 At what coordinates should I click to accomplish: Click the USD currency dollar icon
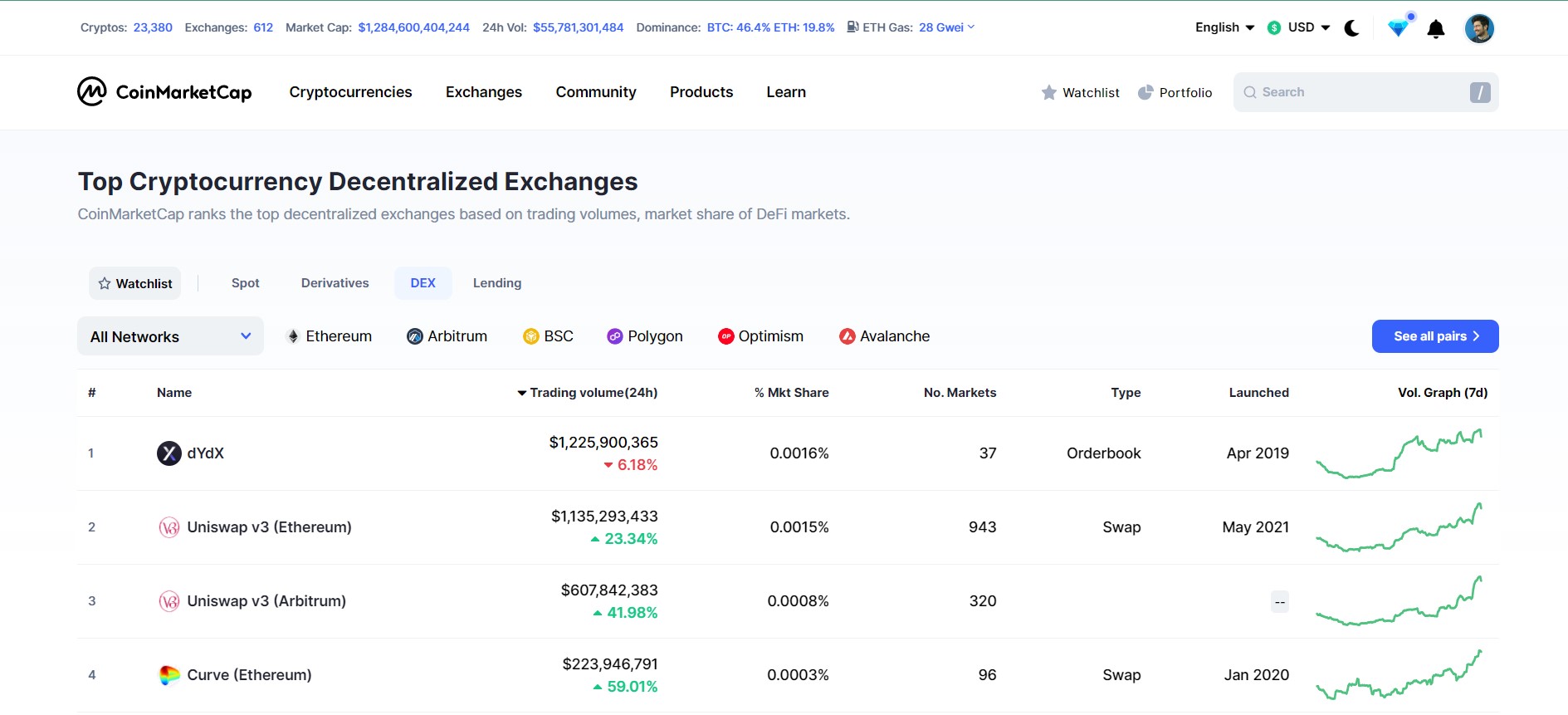click(x=1274, y=28)
